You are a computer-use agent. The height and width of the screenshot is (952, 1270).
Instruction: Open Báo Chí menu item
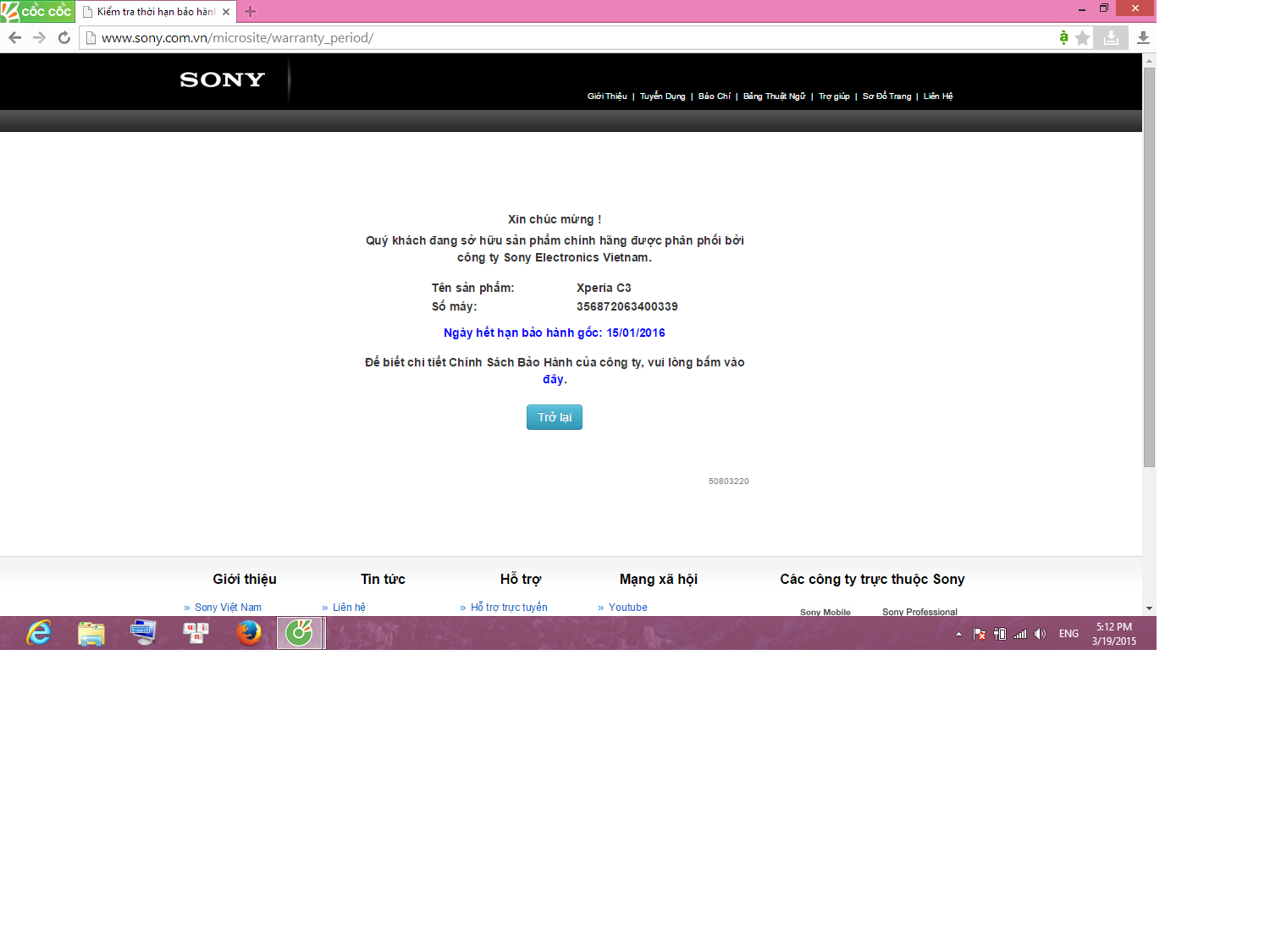714,96
